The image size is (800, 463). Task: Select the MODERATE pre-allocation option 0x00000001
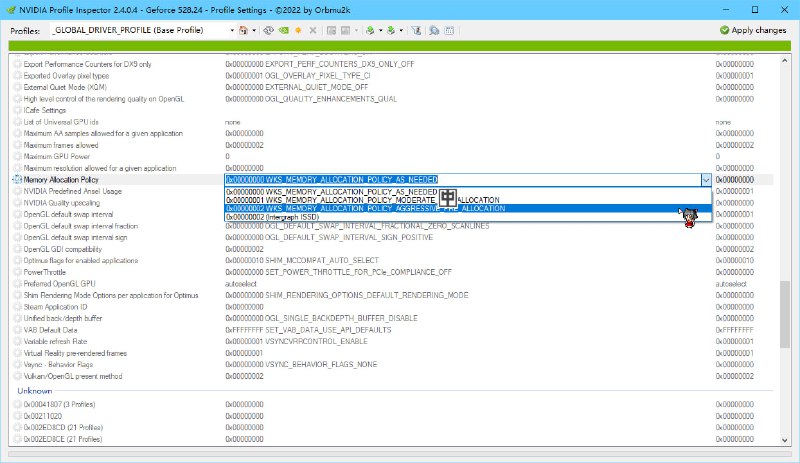click(330, 199)
